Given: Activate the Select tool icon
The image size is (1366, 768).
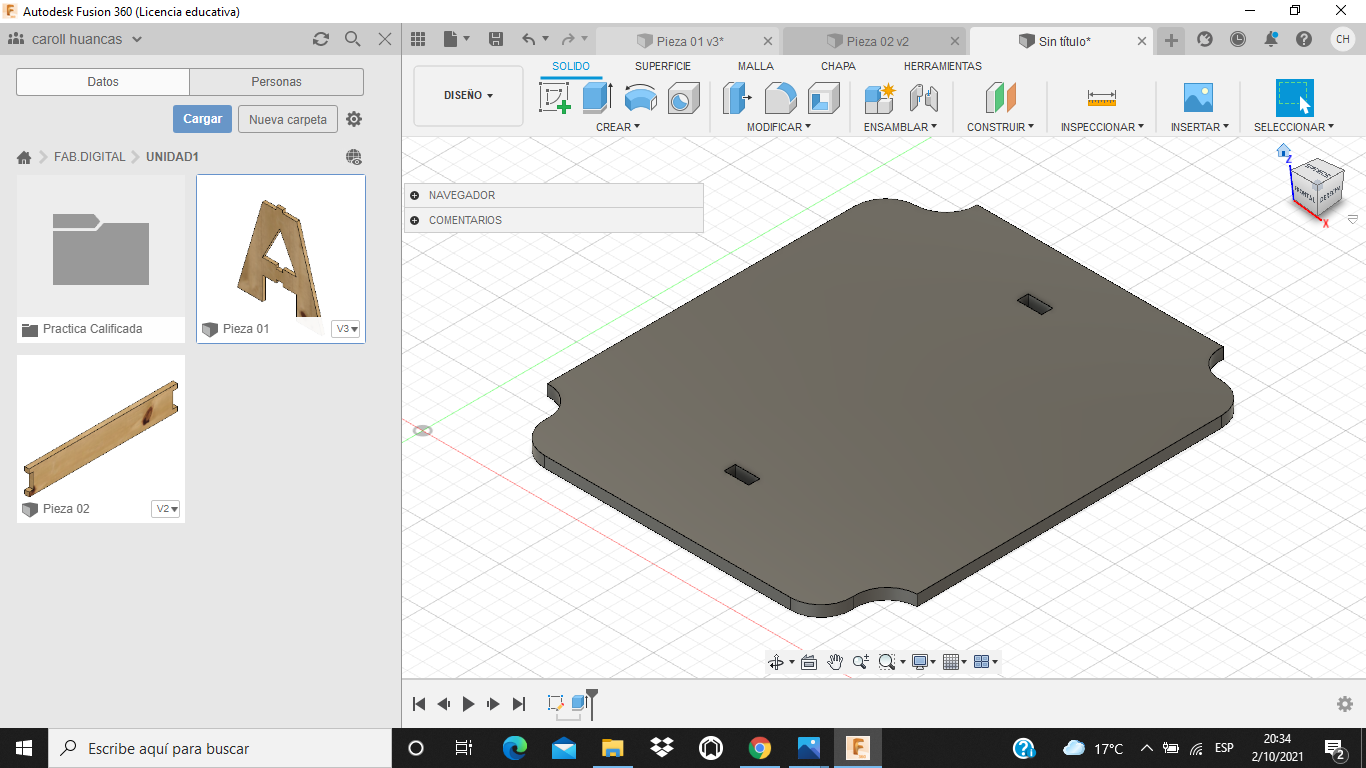Looking at the screenshot, I should [1294, 98].
